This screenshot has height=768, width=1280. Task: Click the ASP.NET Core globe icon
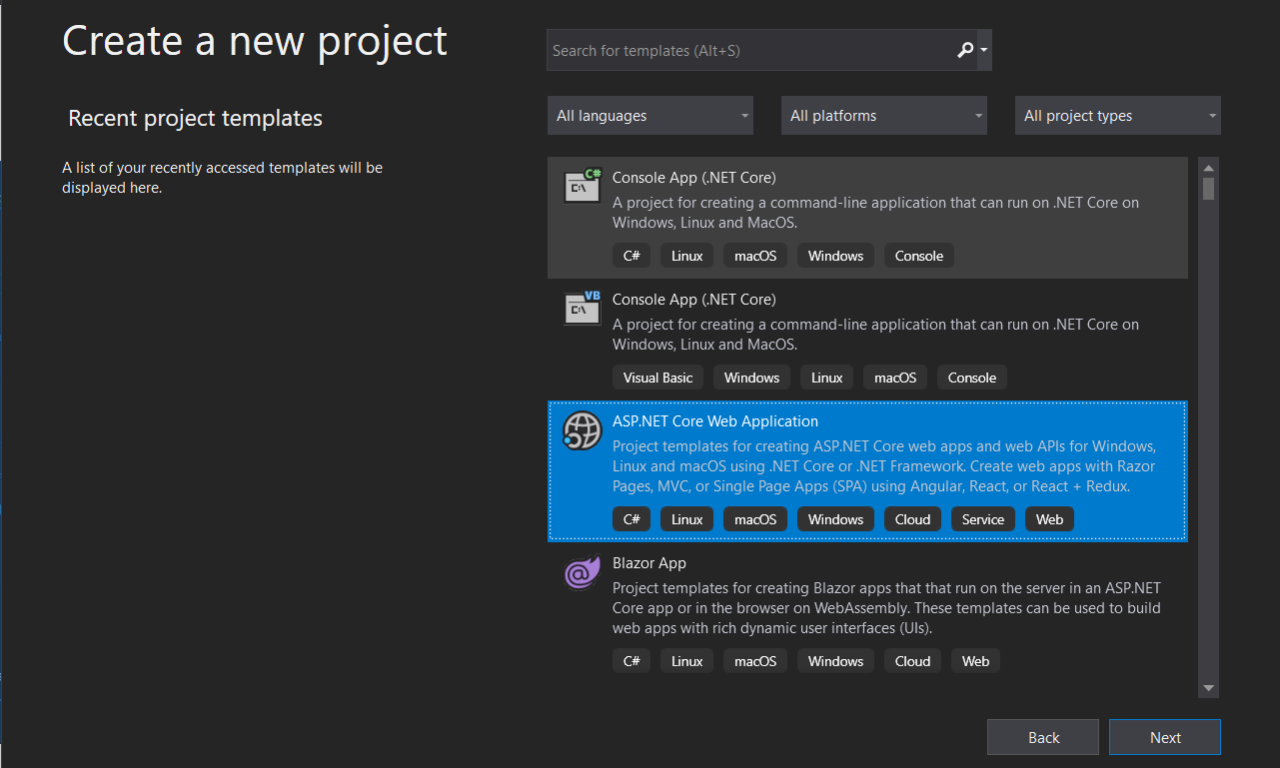(x=582, y=430)
